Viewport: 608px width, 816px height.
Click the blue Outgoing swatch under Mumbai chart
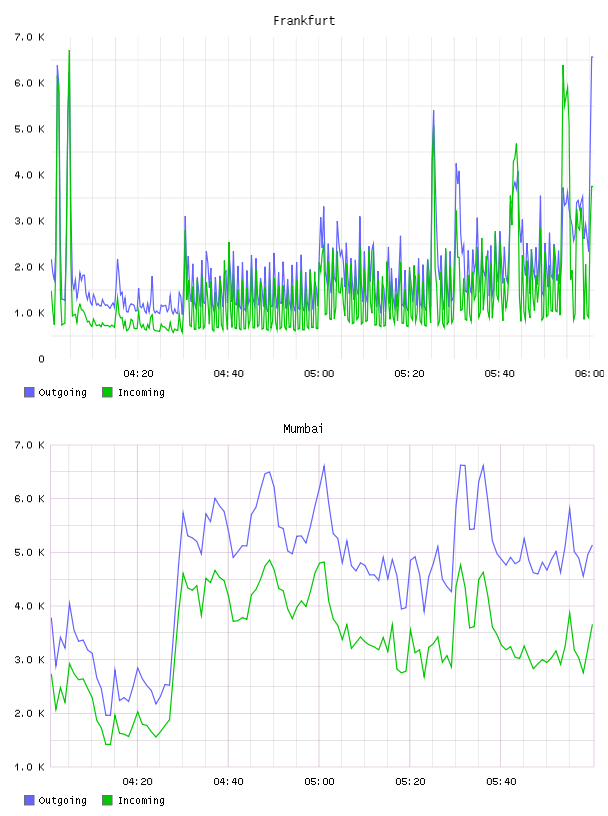[x=29, y=800]
